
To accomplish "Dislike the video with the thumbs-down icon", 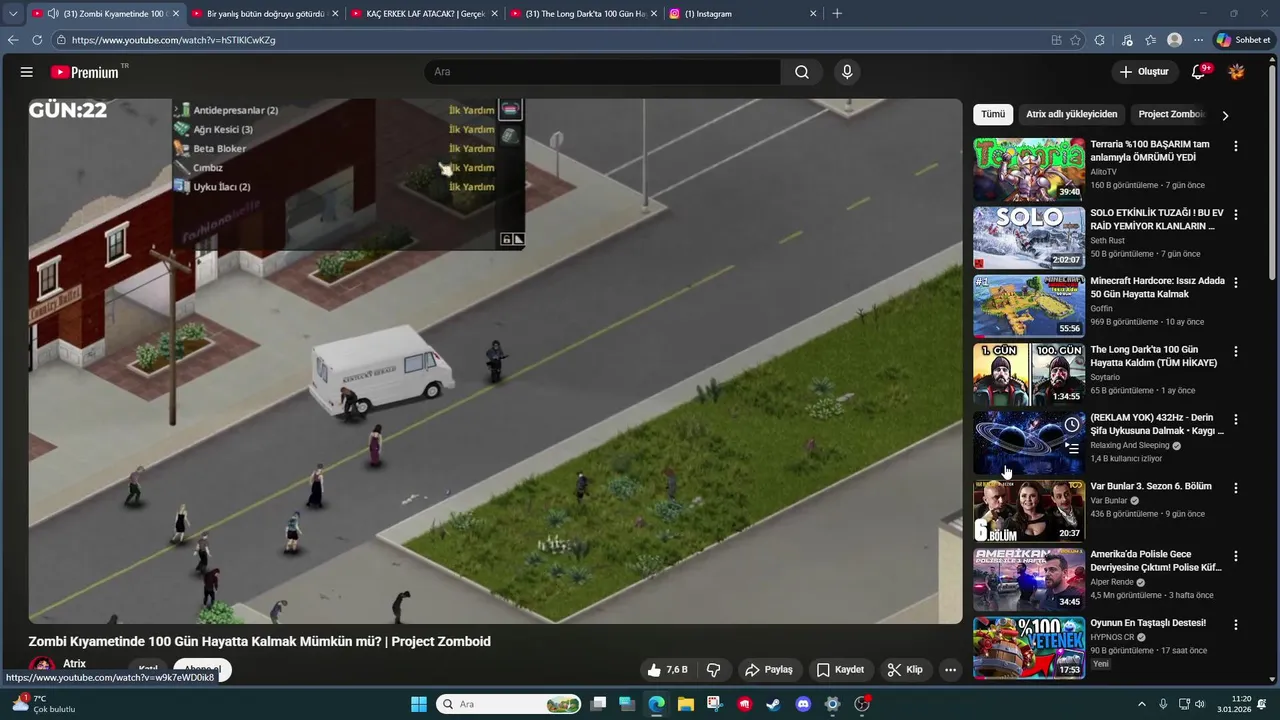I will (714, 670).
